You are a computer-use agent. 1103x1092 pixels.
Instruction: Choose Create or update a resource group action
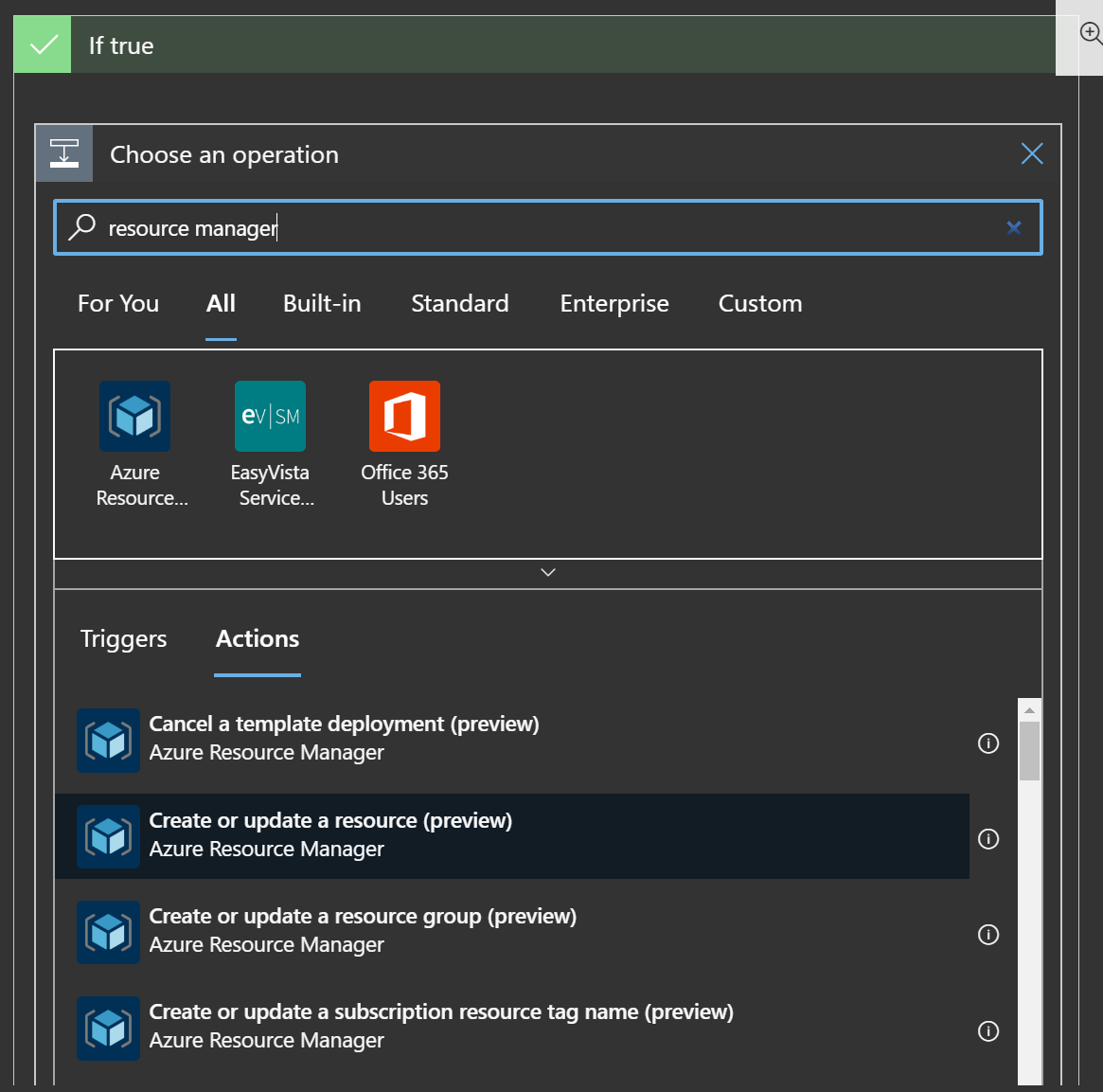363,917
